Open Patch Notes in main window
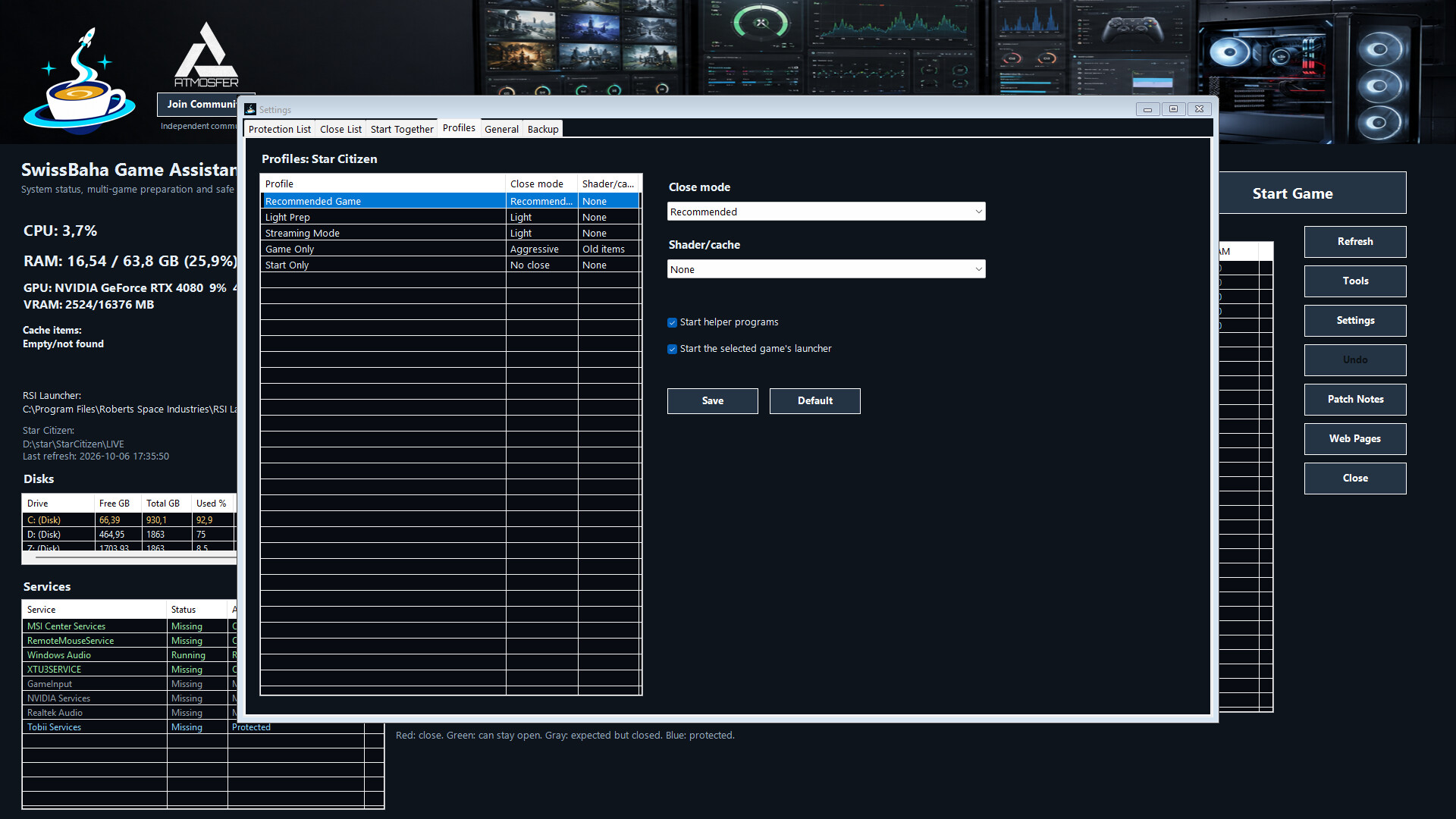This screenshot has width=1456, height=819. coord(1355,399)
